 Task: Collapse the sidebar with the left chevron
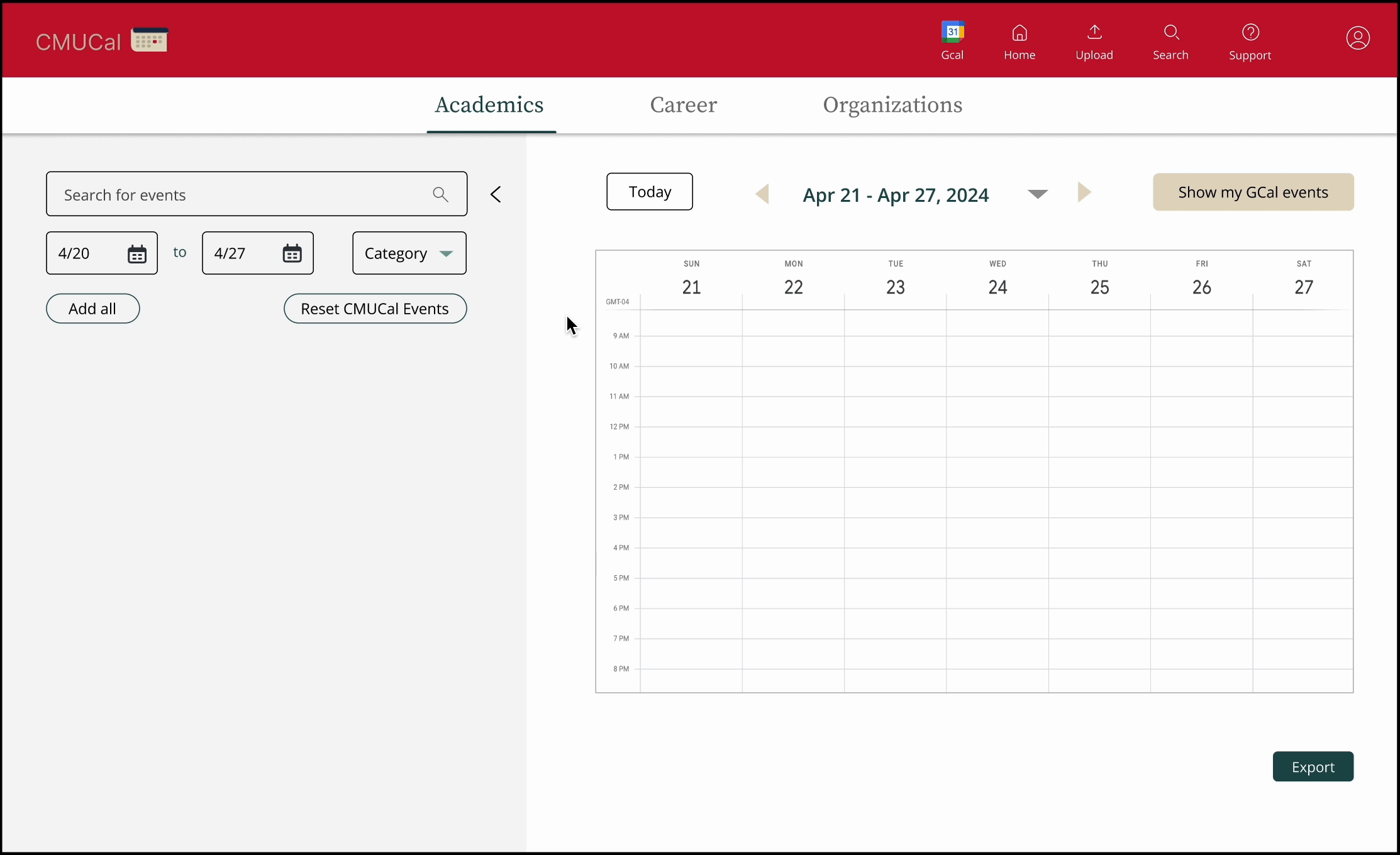click(x=496, y=194)
